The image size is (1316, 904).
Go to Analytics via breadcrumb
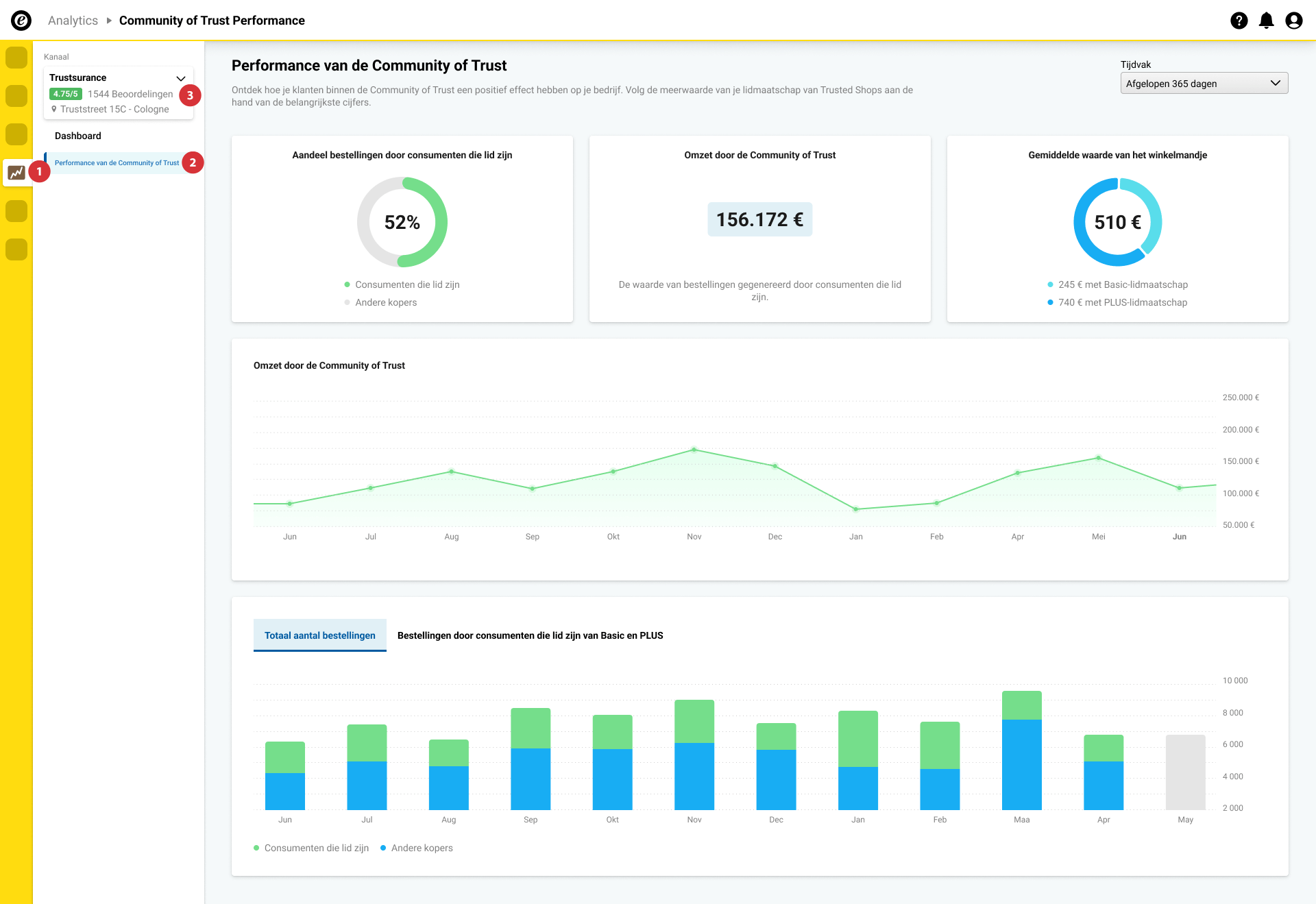pos(73,21)
